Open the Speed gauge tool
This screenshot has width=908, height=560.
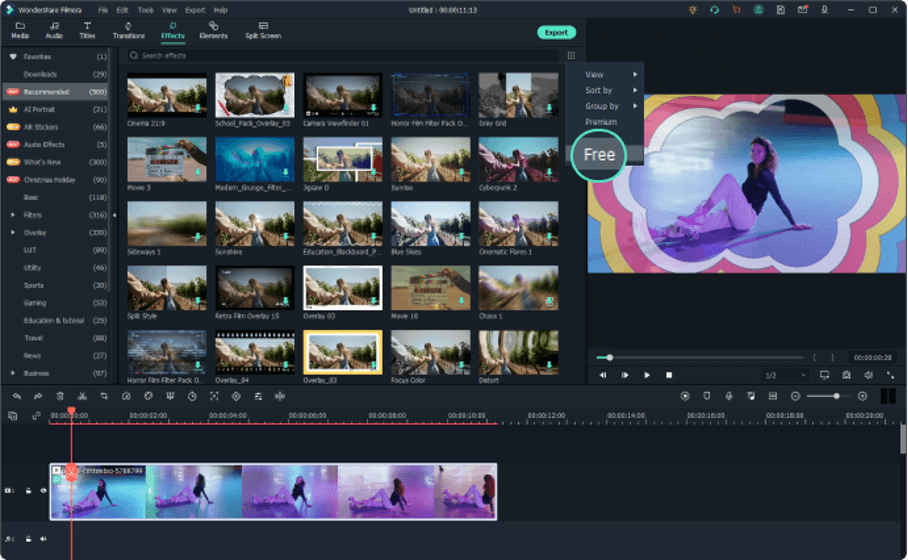[x=126, y=396]
